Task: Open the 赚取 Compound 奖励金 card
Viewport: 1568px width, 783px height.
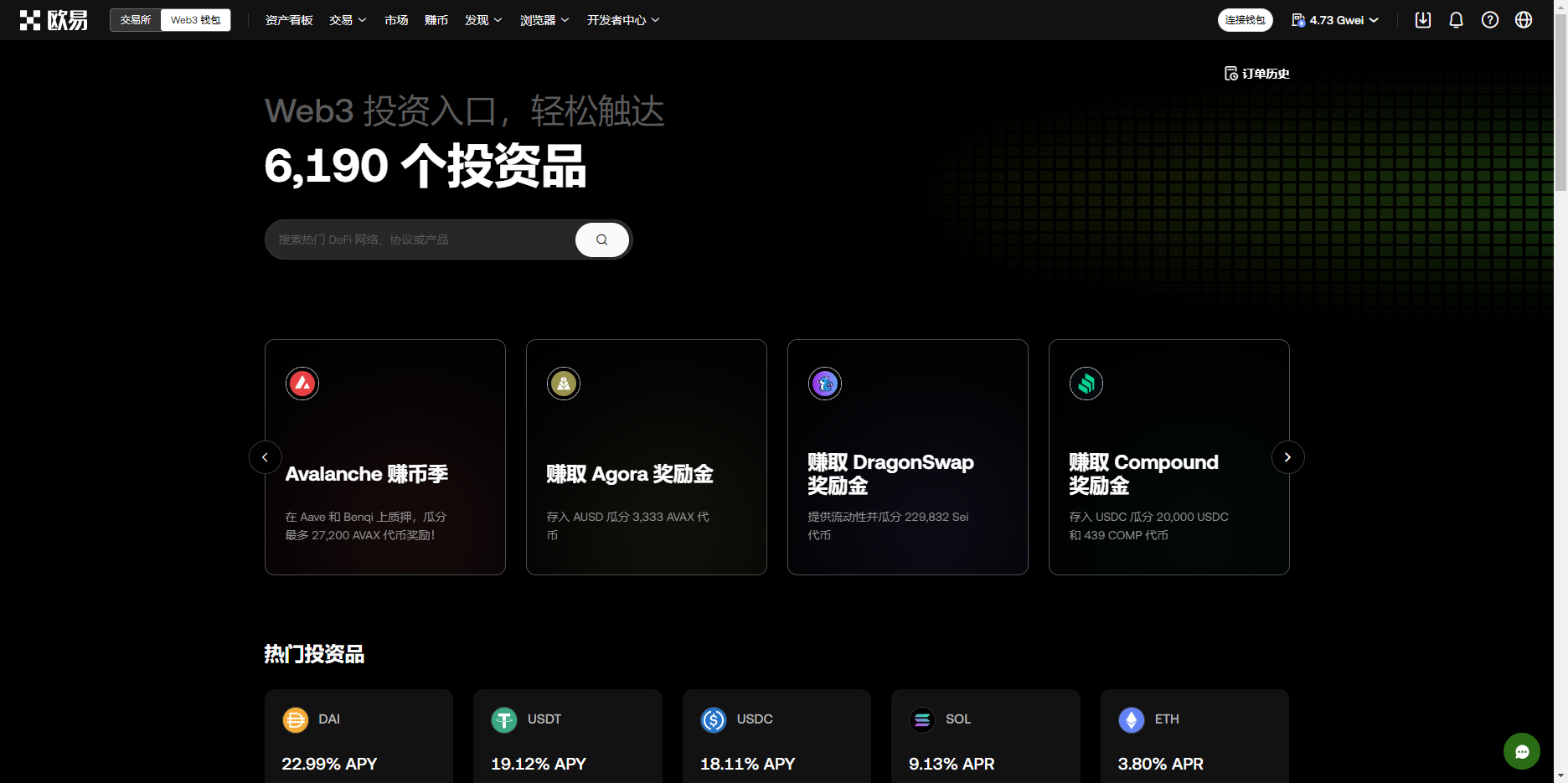Action: click(1169, 457)
